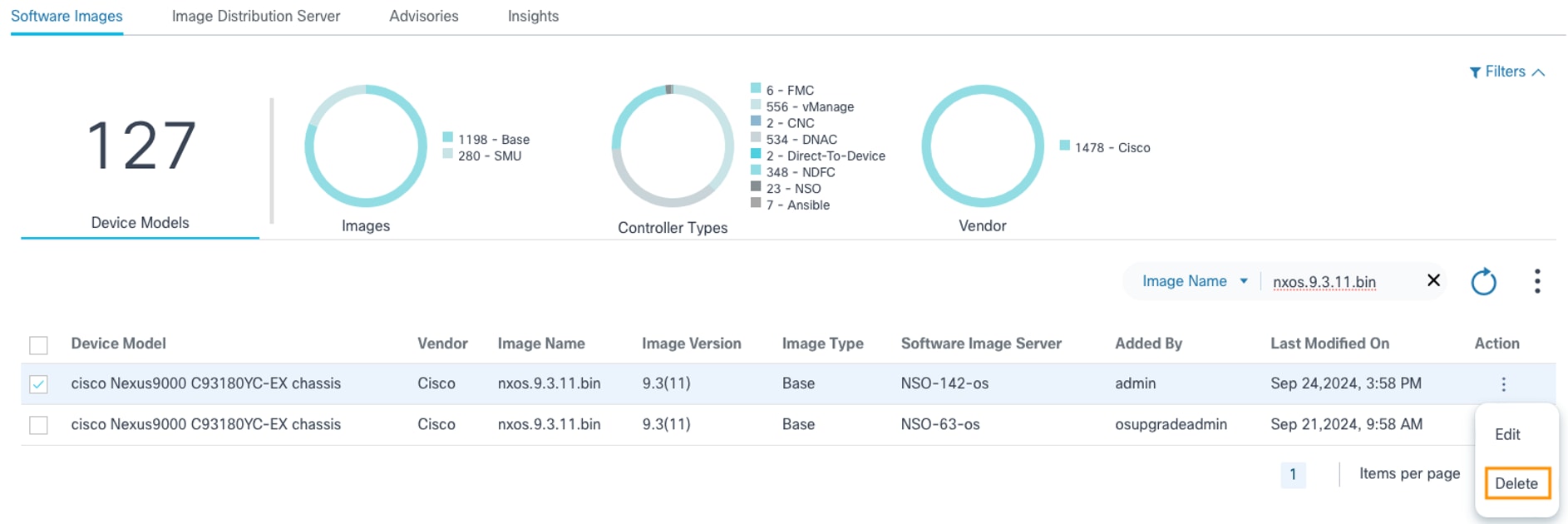This screenshot has height=524, width=1568.
Task: Click the Images donut chart
Action: coord(366,146)
